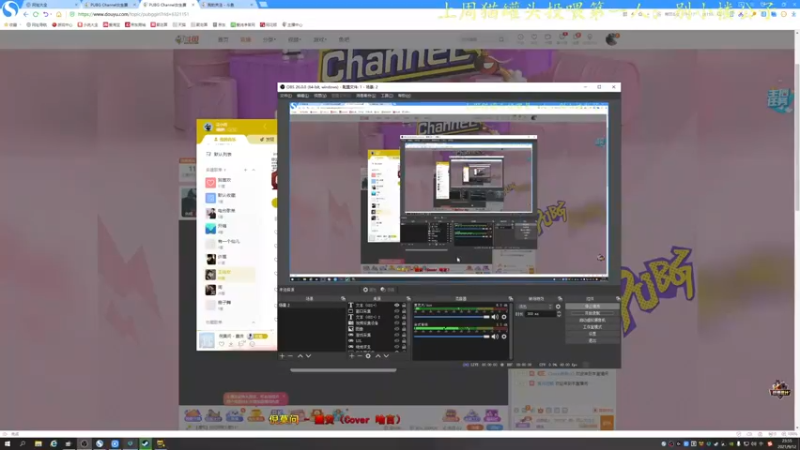Move selected OBS source up
The height and width of the screenshot is (450, 800).
378,356
